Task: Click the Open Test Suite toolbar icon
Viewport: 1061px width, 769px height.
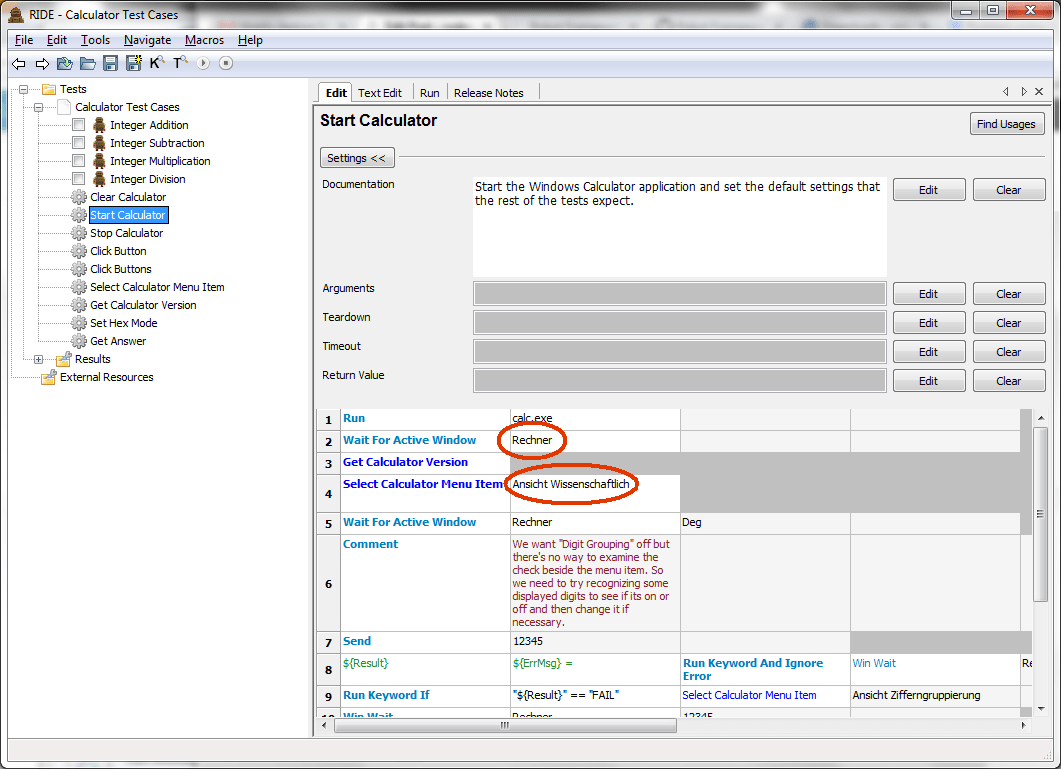Action: coord(65,64)
